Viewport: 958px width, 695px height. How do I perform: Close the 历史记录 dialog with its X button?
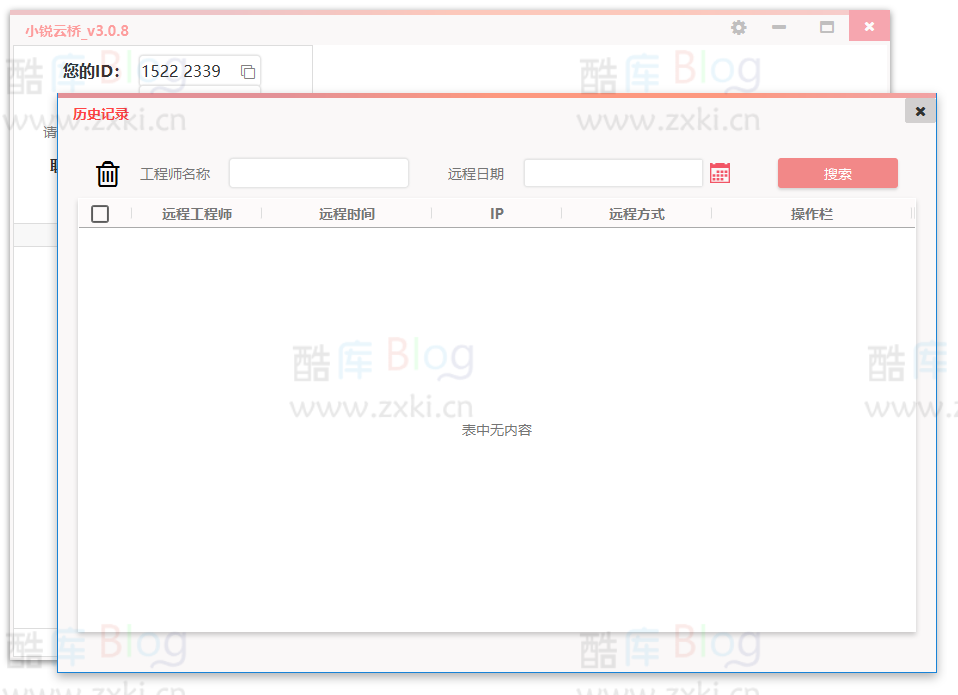pos(919,110)
